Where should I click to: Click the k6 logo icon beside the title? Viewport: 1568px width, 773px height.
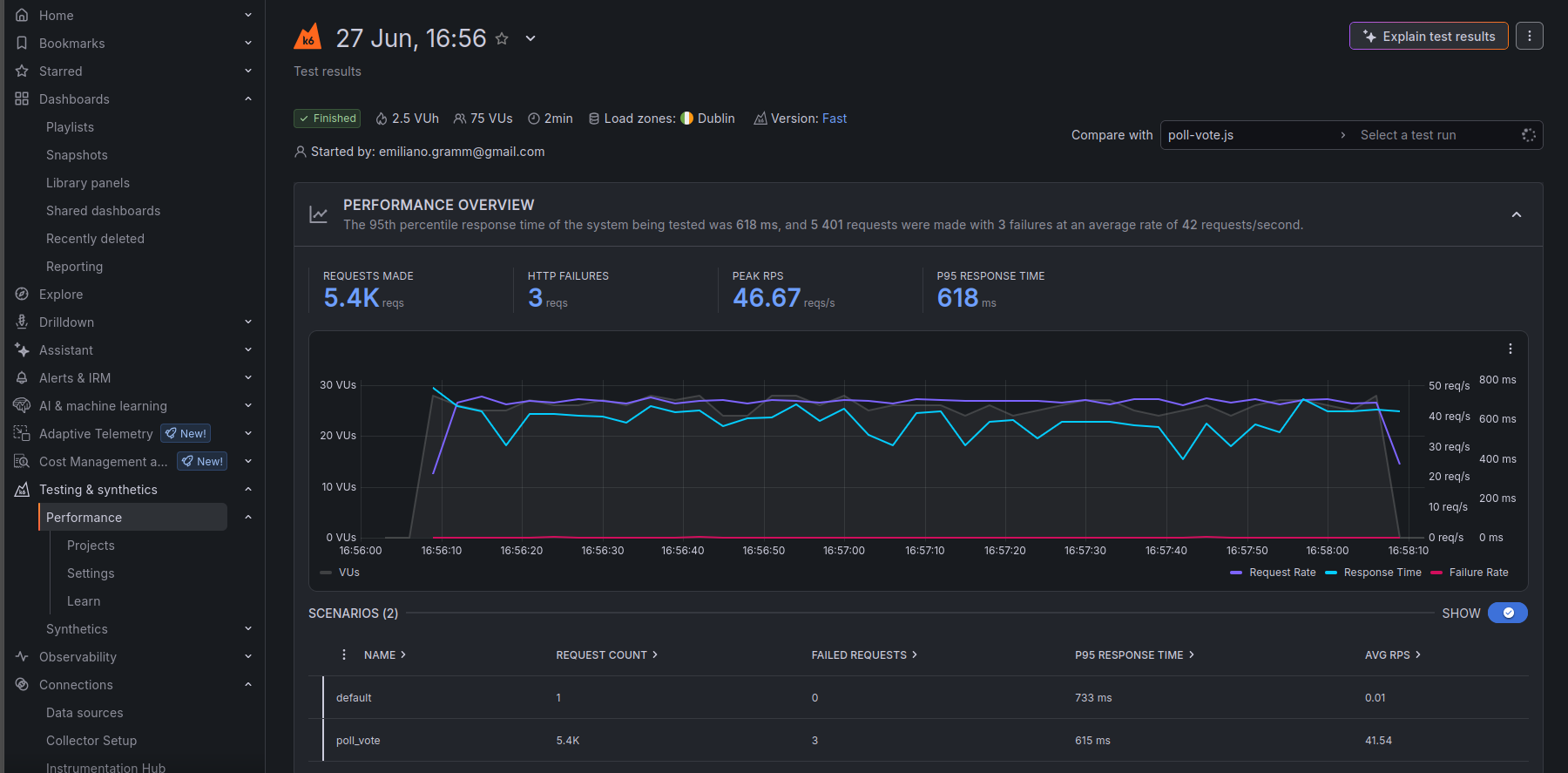(308, 37)
